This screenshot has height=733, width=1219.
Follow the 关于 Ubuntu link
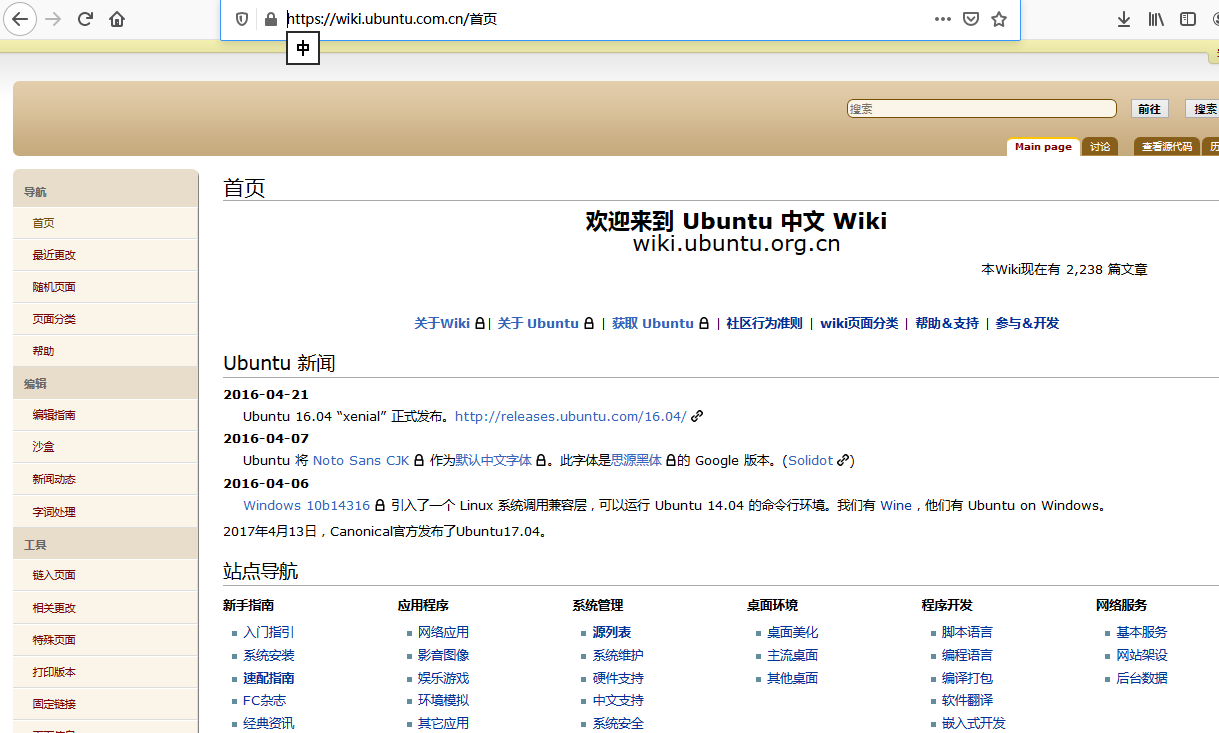(x=538, y=323)
